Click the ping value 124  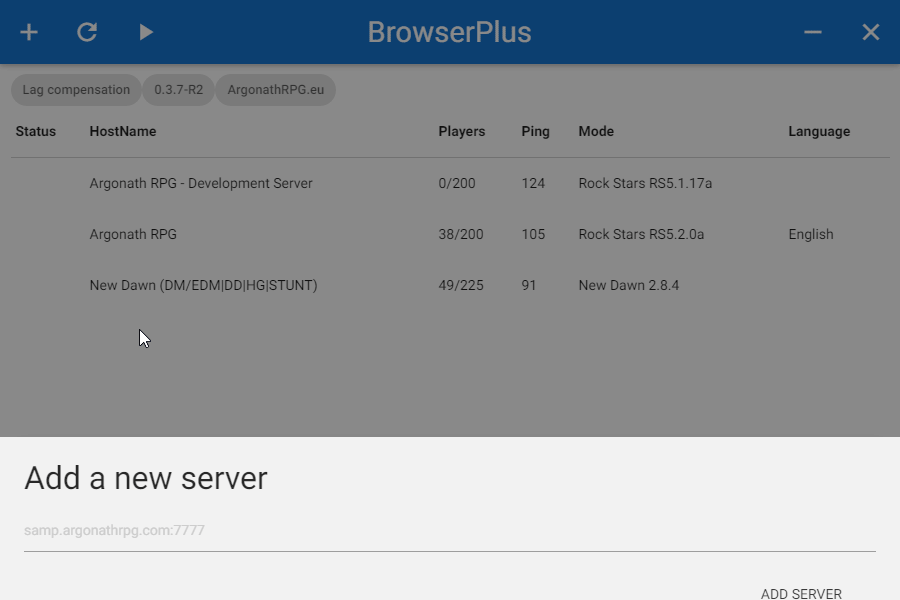point(533,183)
